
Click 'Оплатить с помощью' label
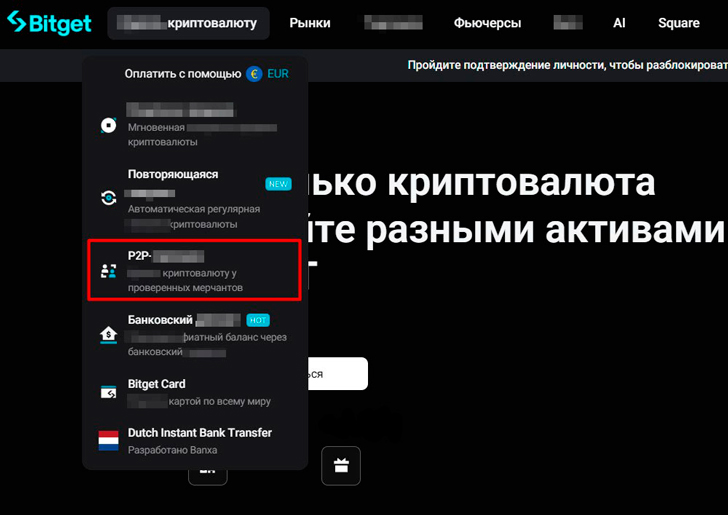point(182,73)
